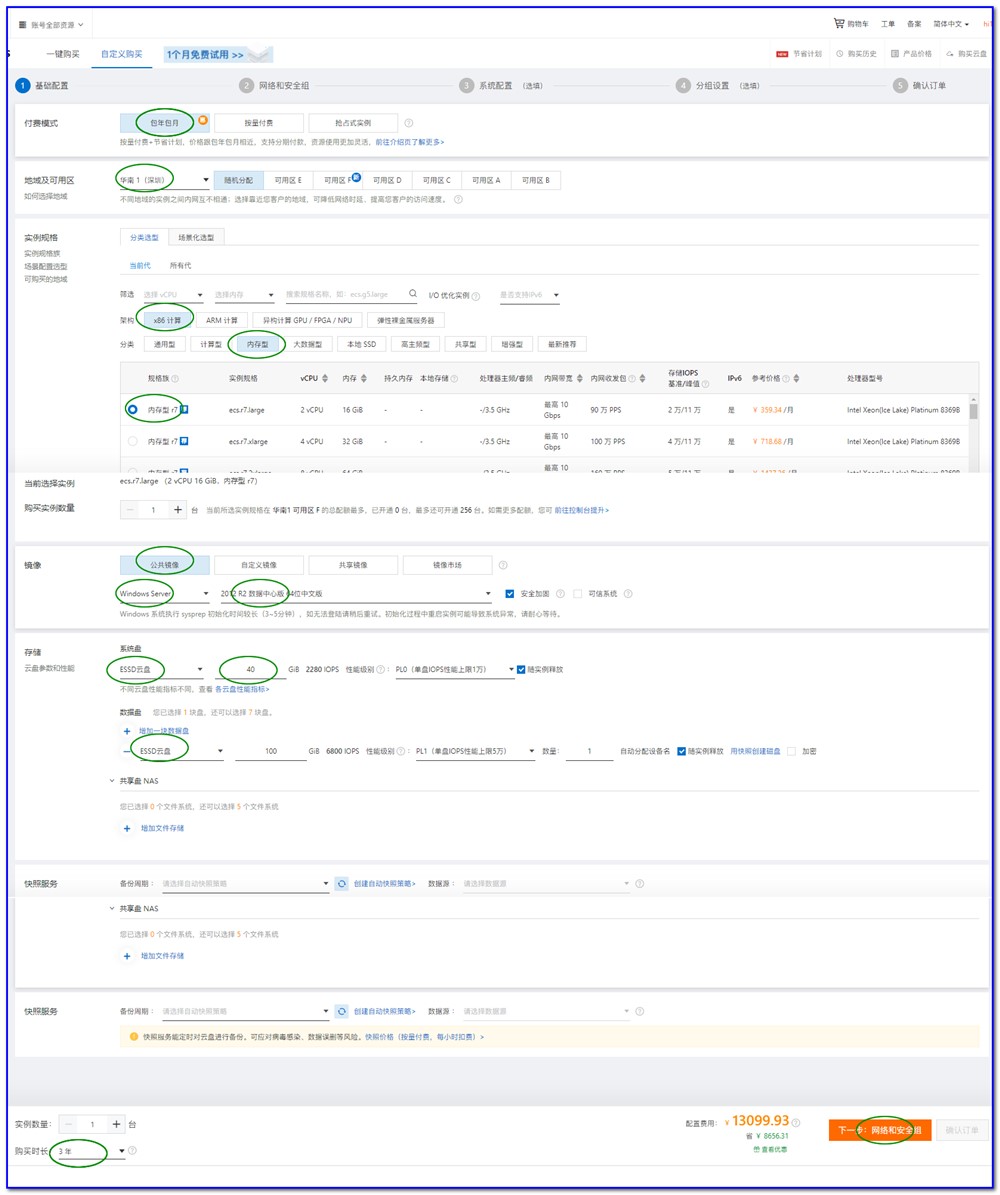Uncheck the 安全加固 checkbox
This screenshot has height=1195, width=1000.
pyautogui.click(x=510, y=593)
